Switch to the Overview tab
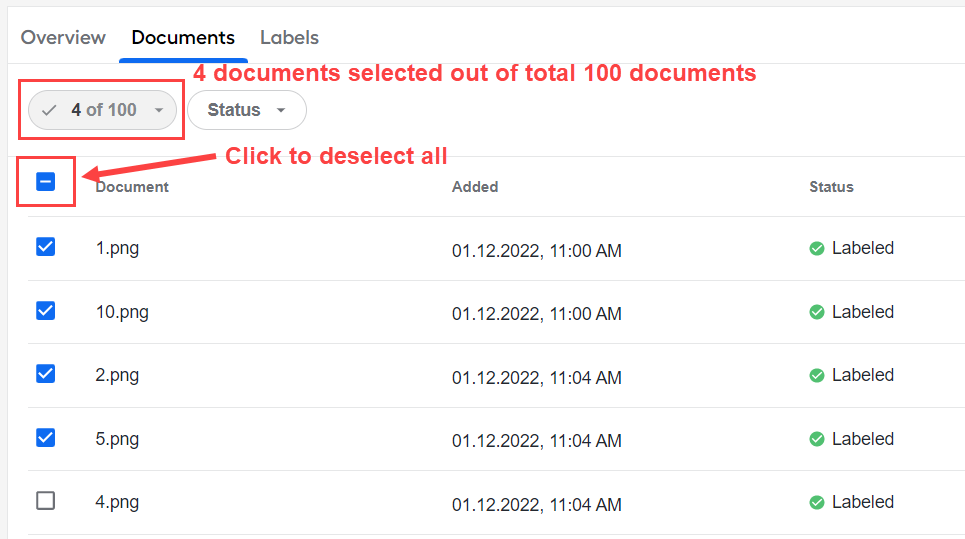This screenshot has width=965, height=539. 63,38
